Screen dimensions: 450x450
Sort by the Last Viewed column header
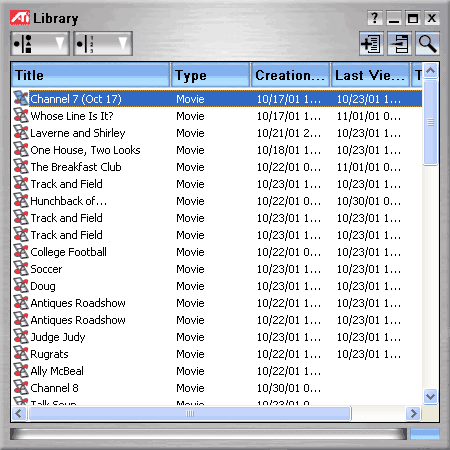370,75
